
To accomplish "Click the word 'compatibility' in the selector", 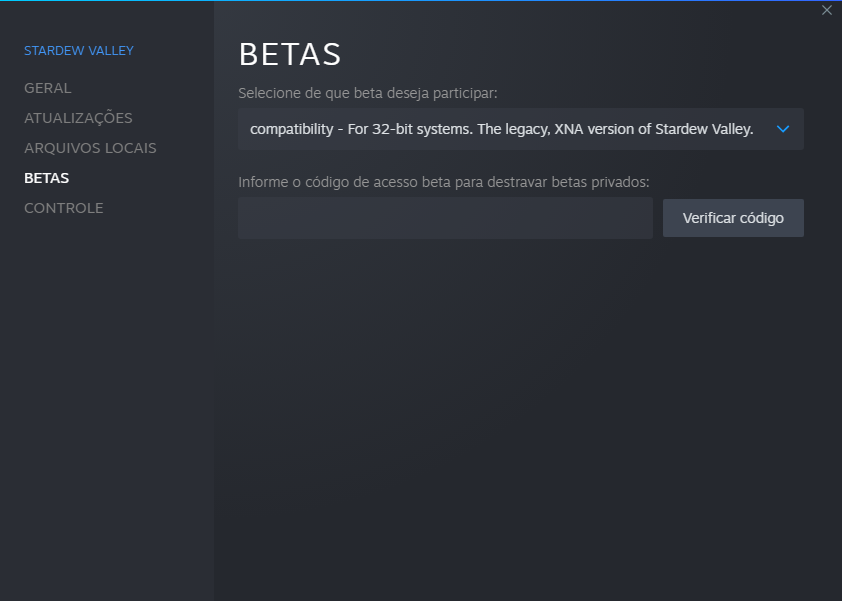I will point(290,129).
